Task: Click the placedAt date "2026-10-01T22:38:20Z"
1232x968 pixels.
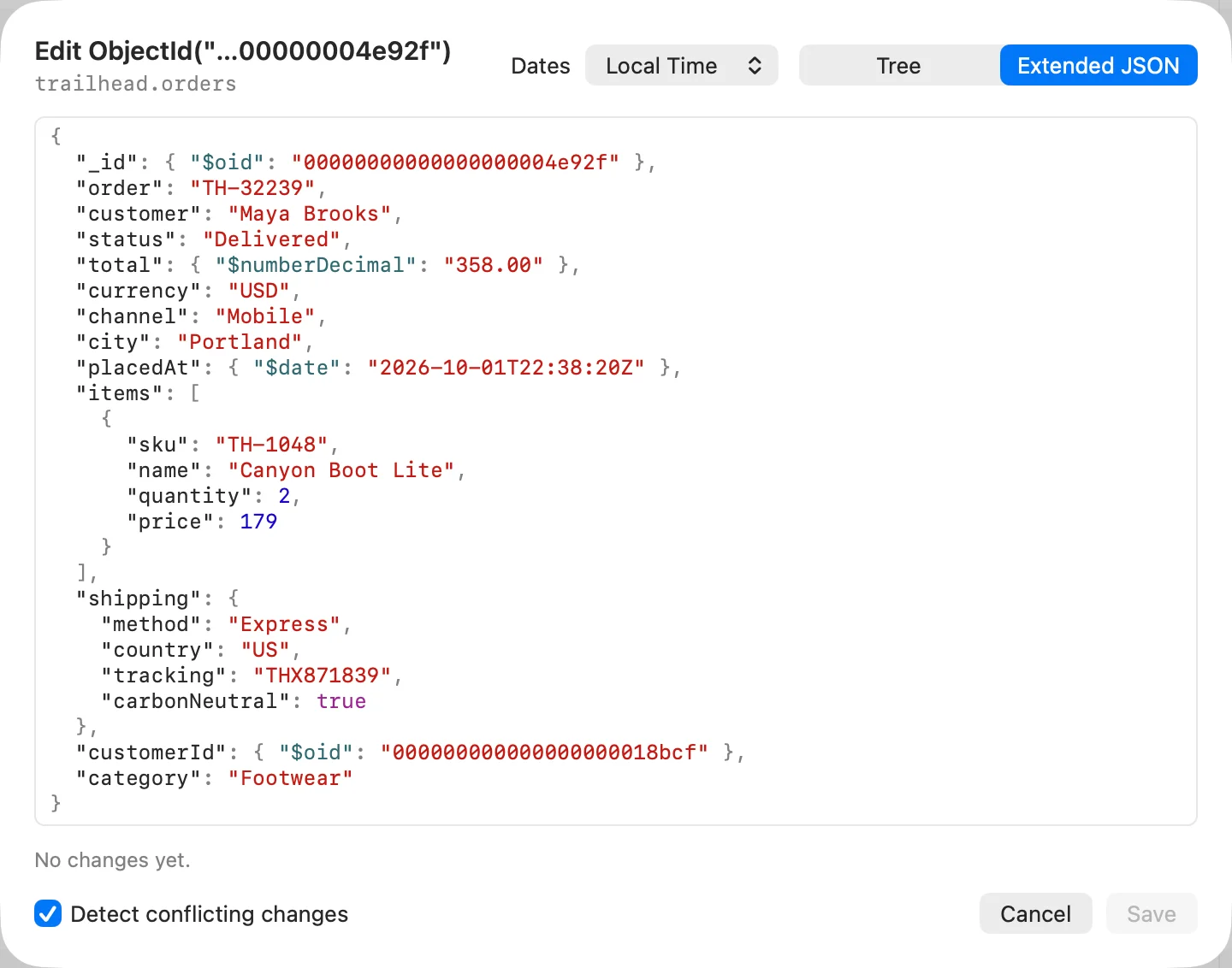Action: (506, 368)
